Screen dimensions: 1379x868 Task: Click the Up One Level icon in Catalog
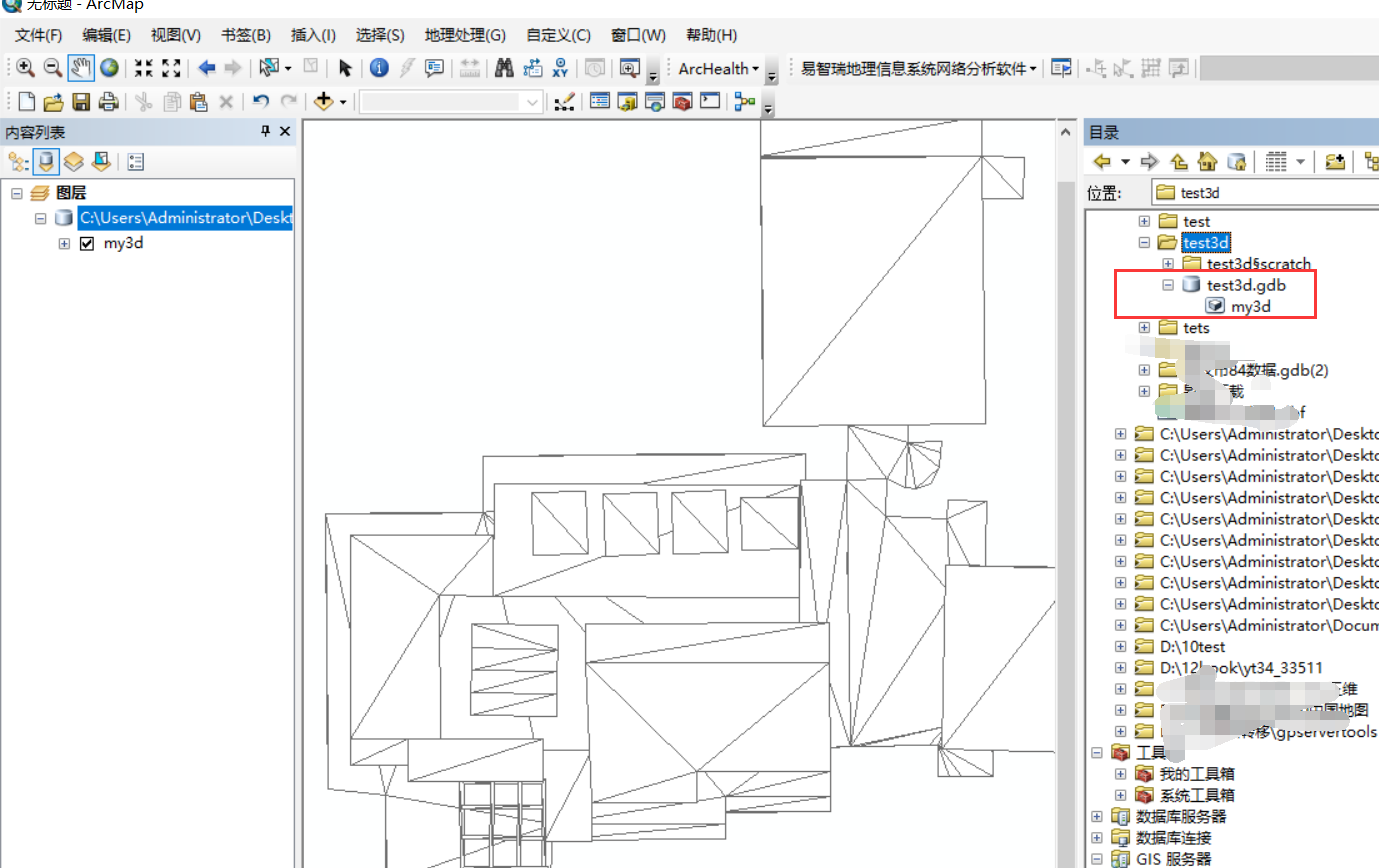(1179, 161)
